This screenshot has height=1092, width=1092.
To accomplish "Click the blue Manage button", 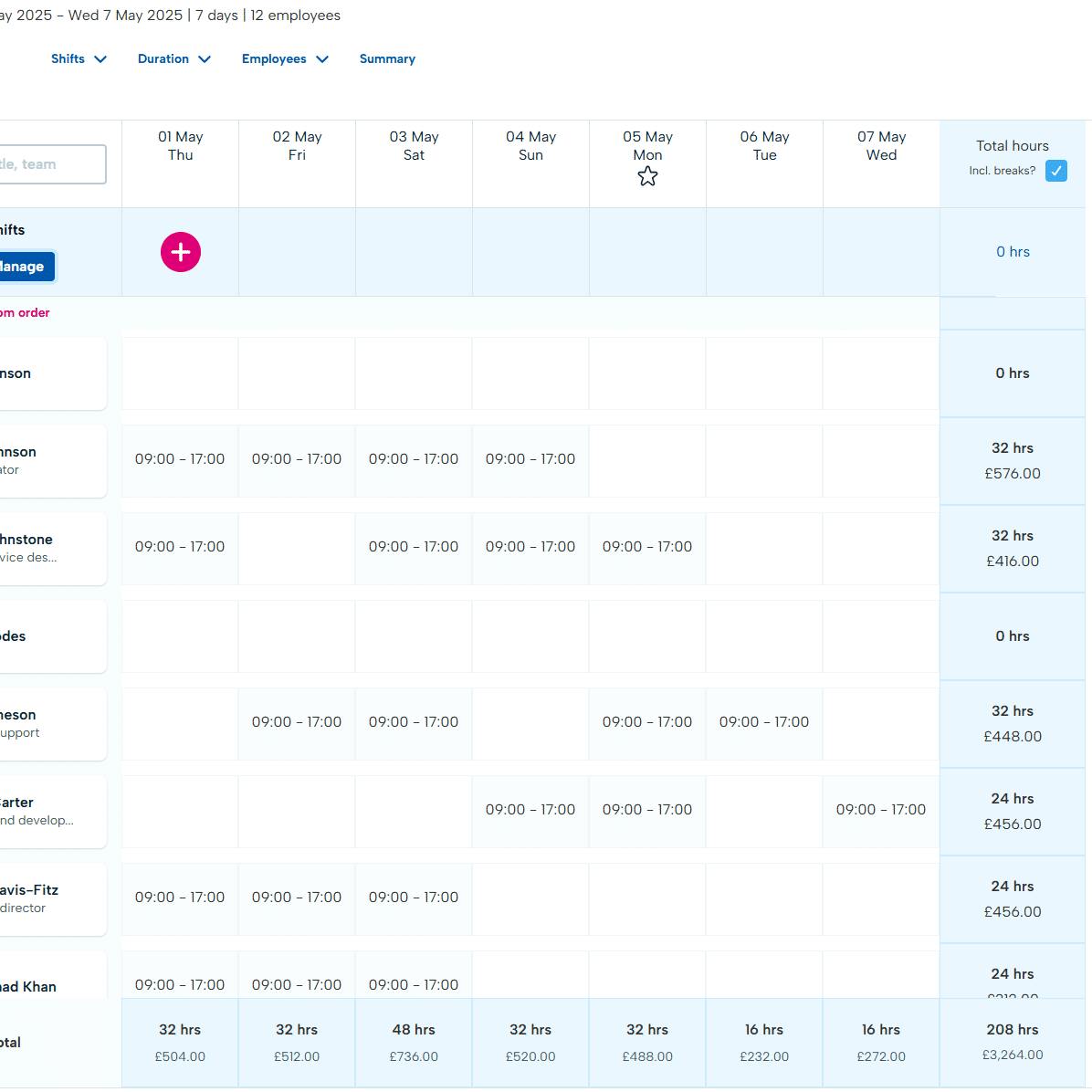I will click(25, 267).
